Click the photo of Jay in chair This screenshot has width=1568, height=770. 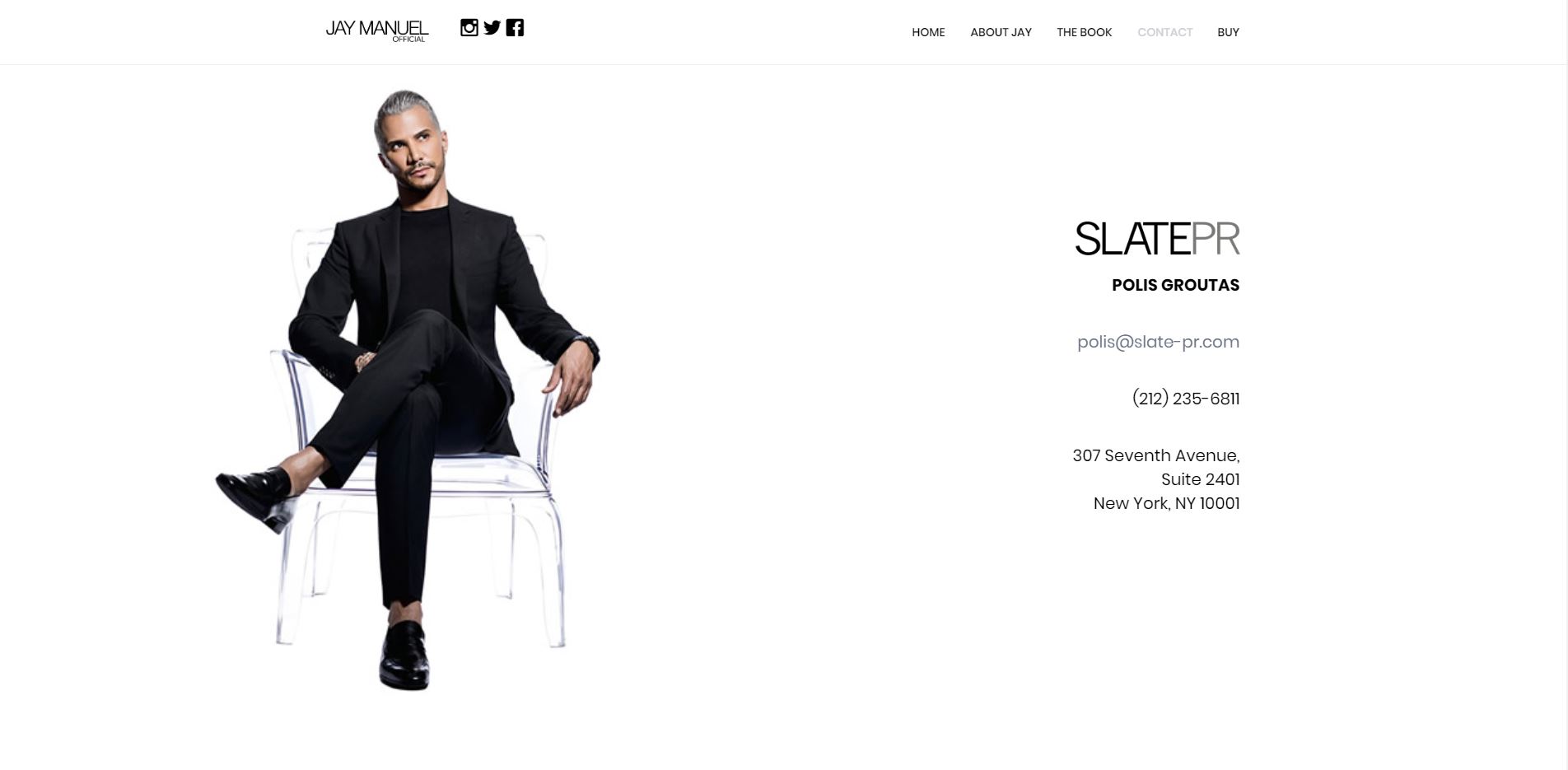point(408,390)
